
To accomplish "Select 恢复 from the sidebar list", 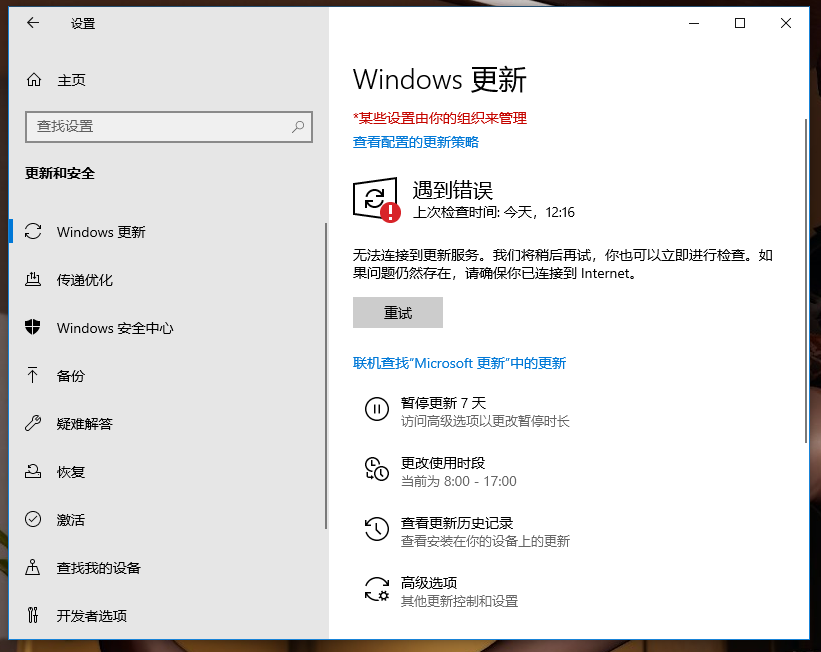I will click(71, 472).
